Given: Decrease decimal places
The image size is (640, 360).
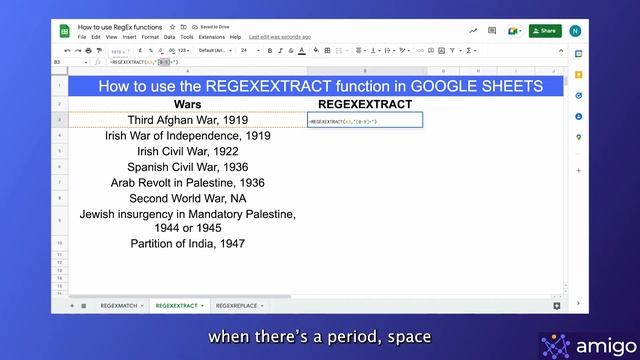Looking at the screenshot, I should point(161,51).
